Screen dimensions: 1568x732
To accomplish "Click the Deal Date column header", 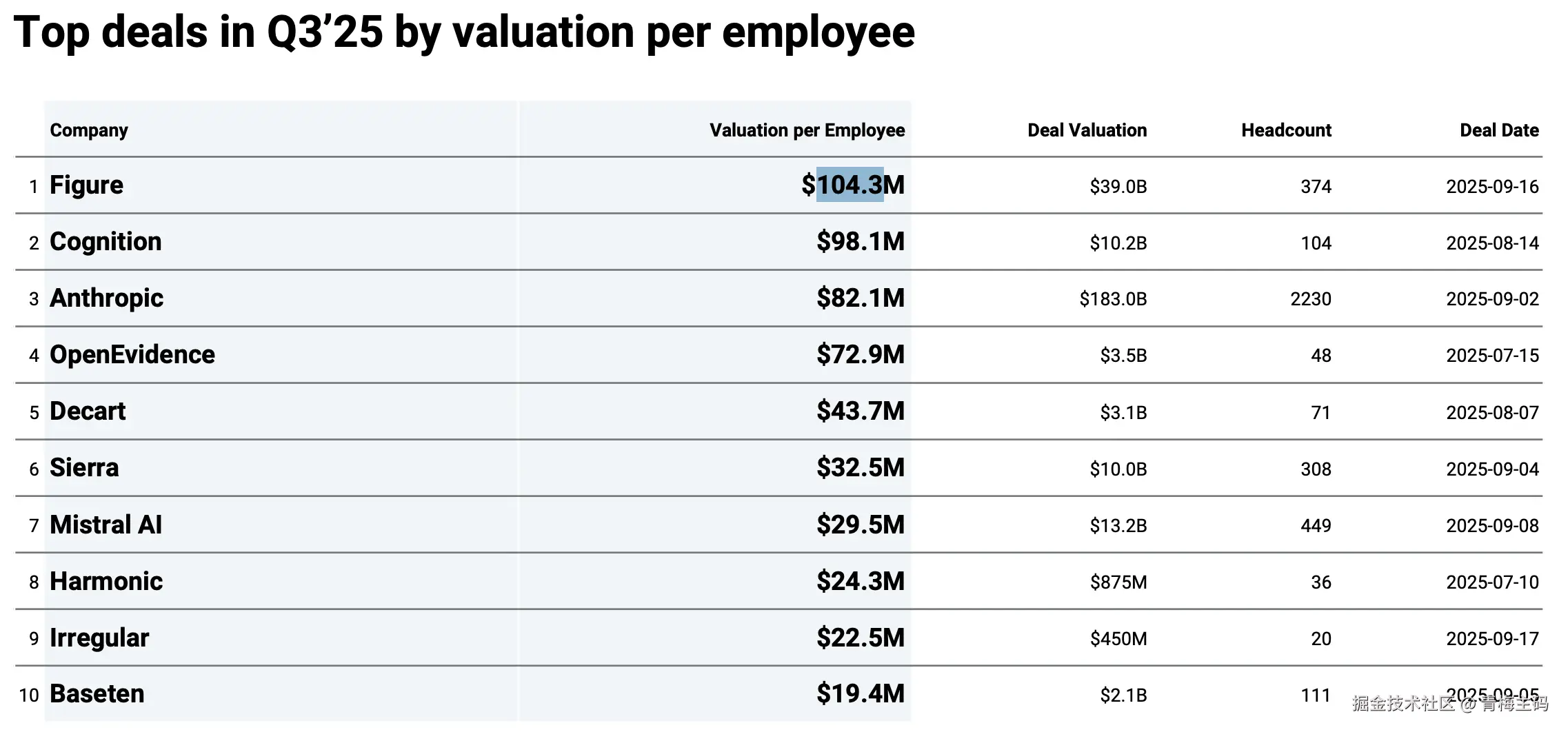I will 1499,130.
